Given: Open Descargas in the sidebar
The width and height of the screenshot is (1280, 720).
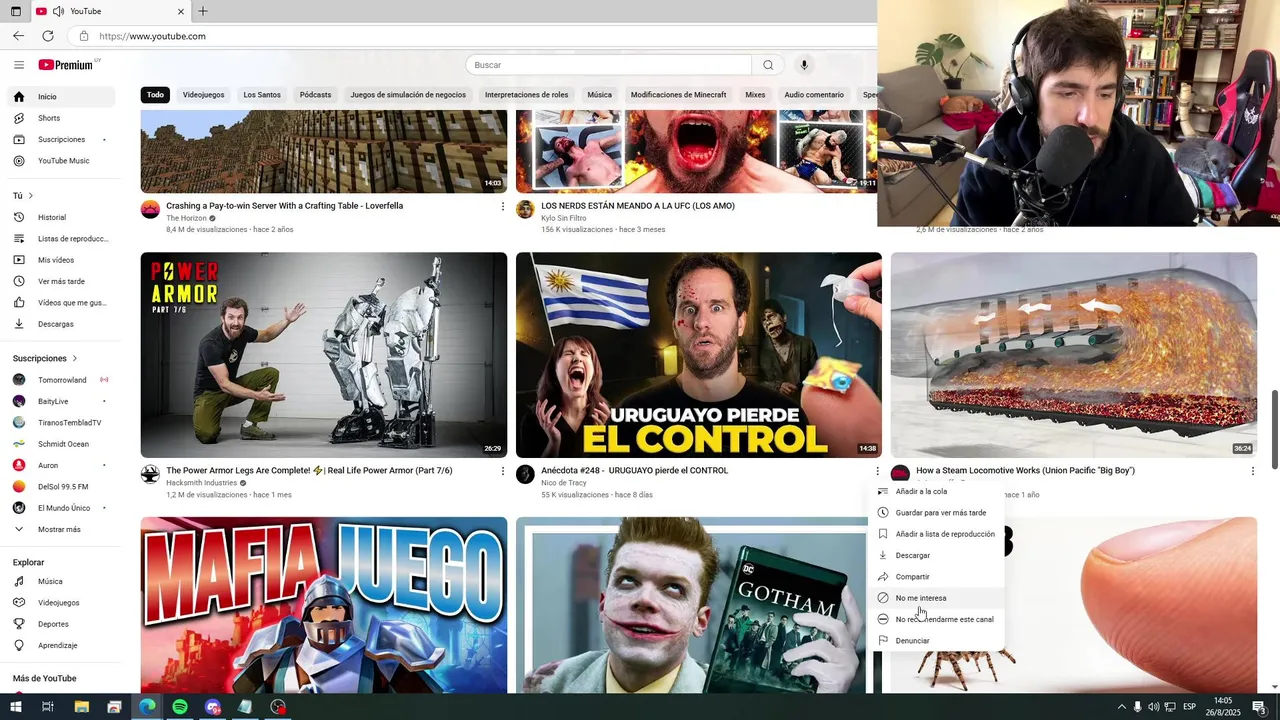Looking at the screenshot, I should click(61, 324).
